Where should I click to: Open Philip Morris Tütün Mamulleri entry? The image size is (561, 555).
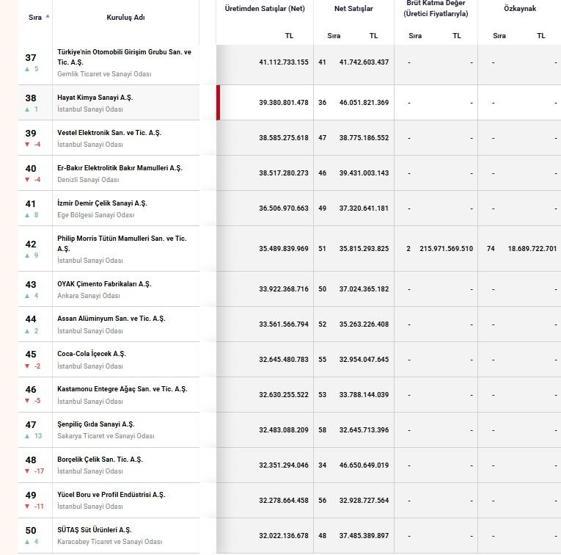122,243
